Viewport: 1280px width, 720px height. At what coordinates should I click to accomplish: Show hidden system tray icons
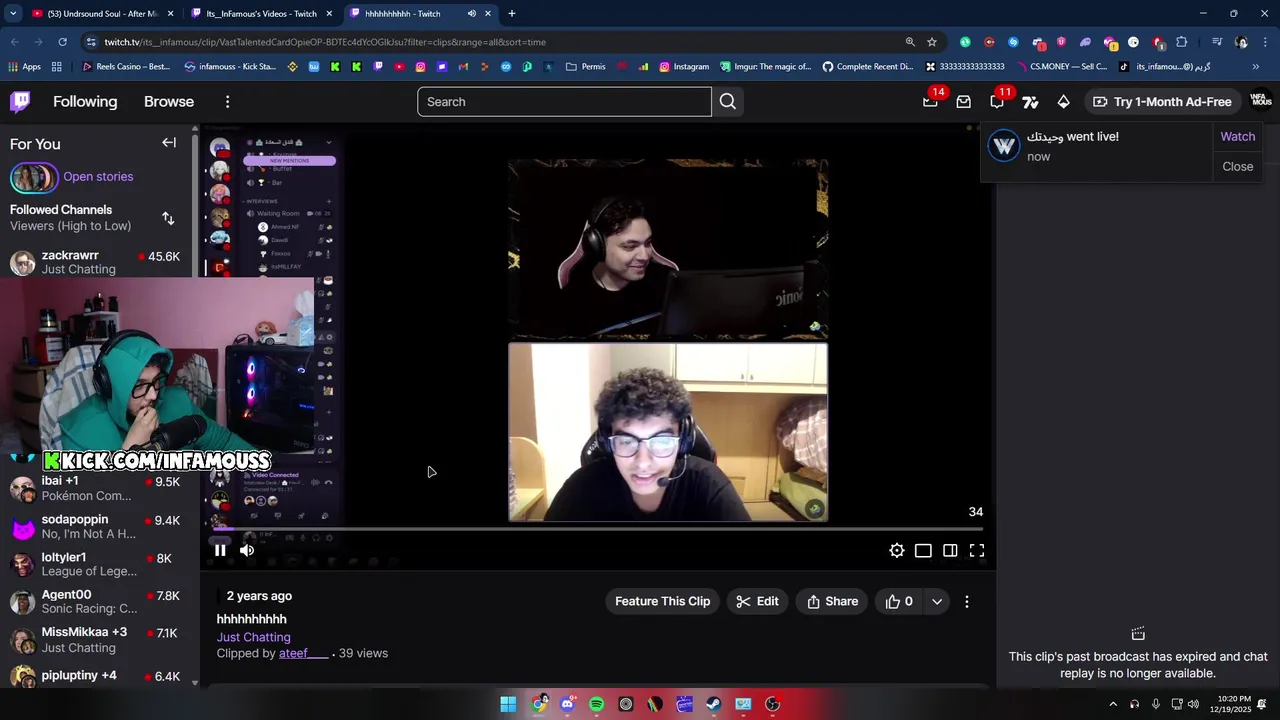(x=1115, y=704)
